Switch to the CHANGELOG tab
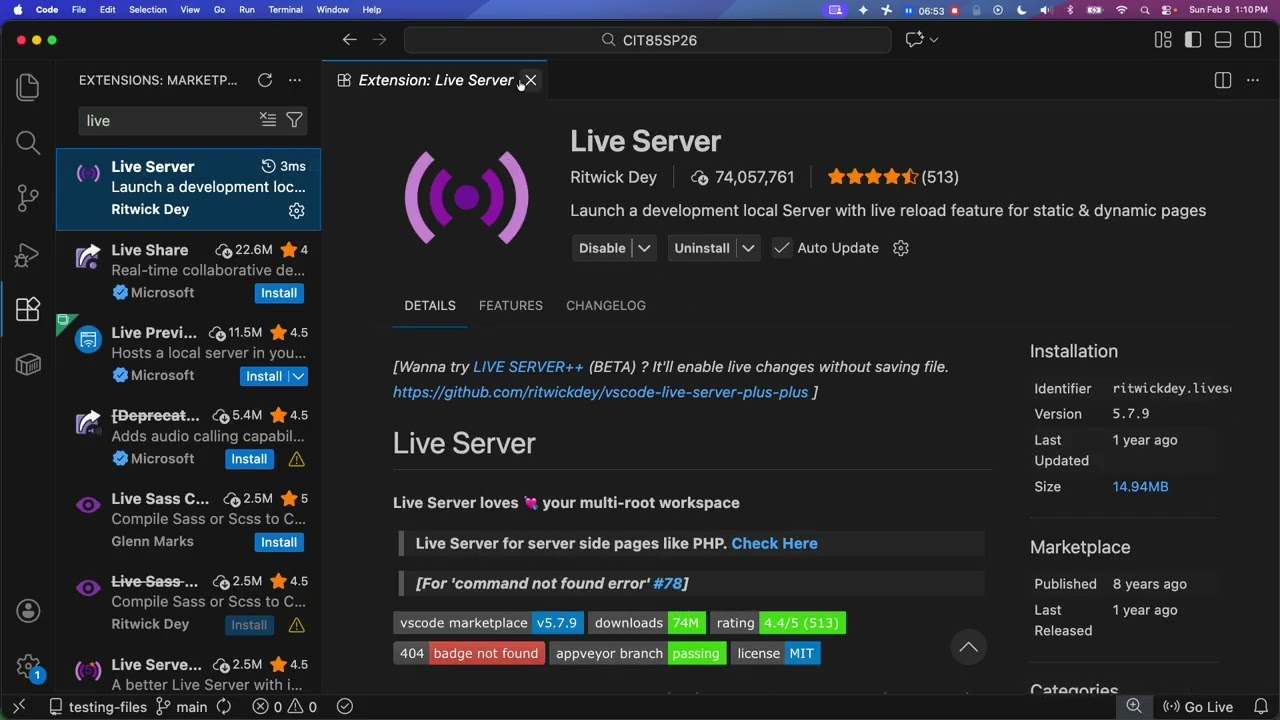The image size is (1280, 720). click(606, 306)
